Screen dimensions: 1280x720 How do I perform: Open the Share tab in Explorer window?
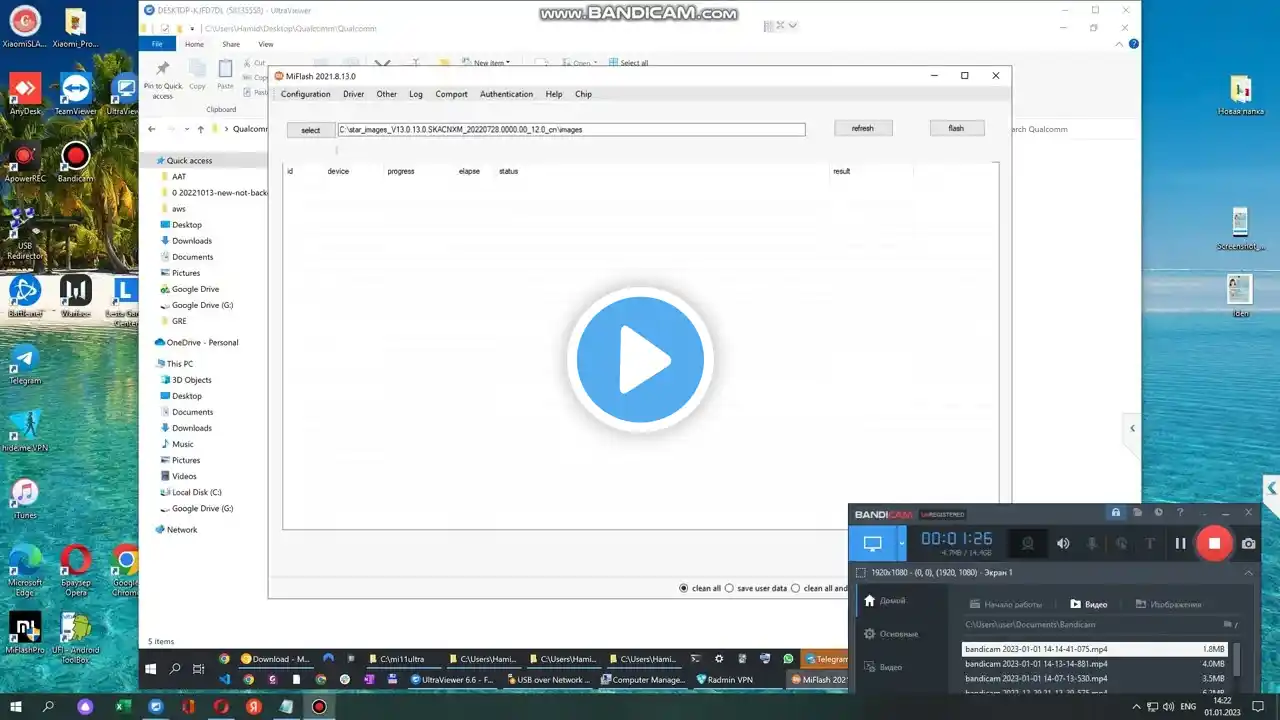coord(231,44)
